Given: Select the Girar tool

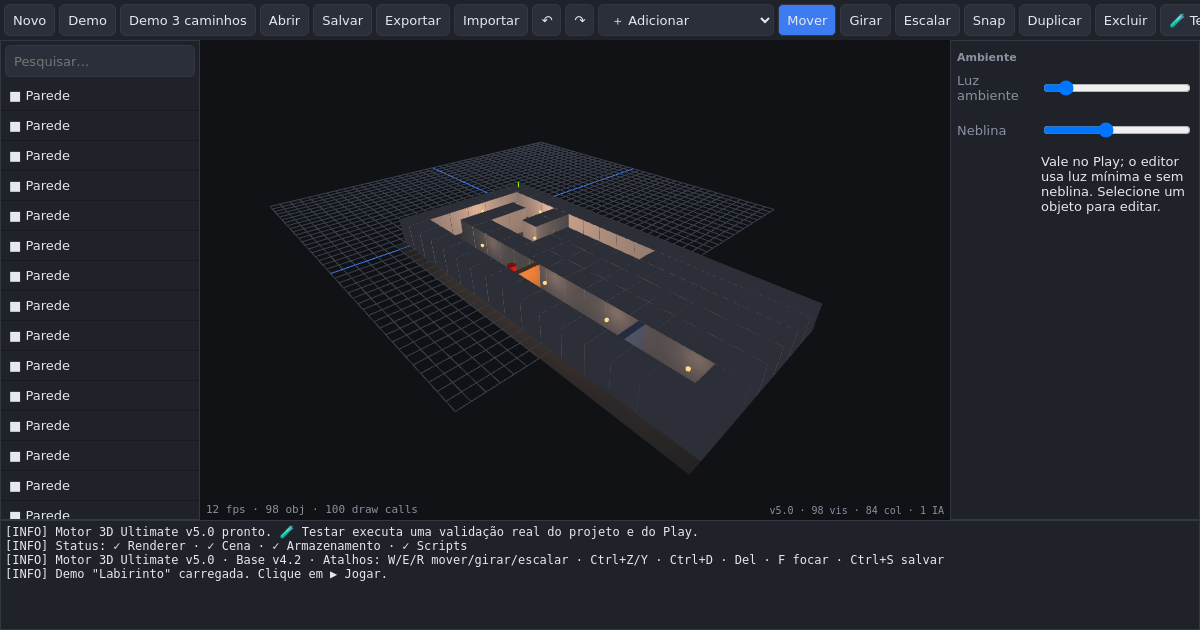Looking at the screenshot, I should coord(865,20).
